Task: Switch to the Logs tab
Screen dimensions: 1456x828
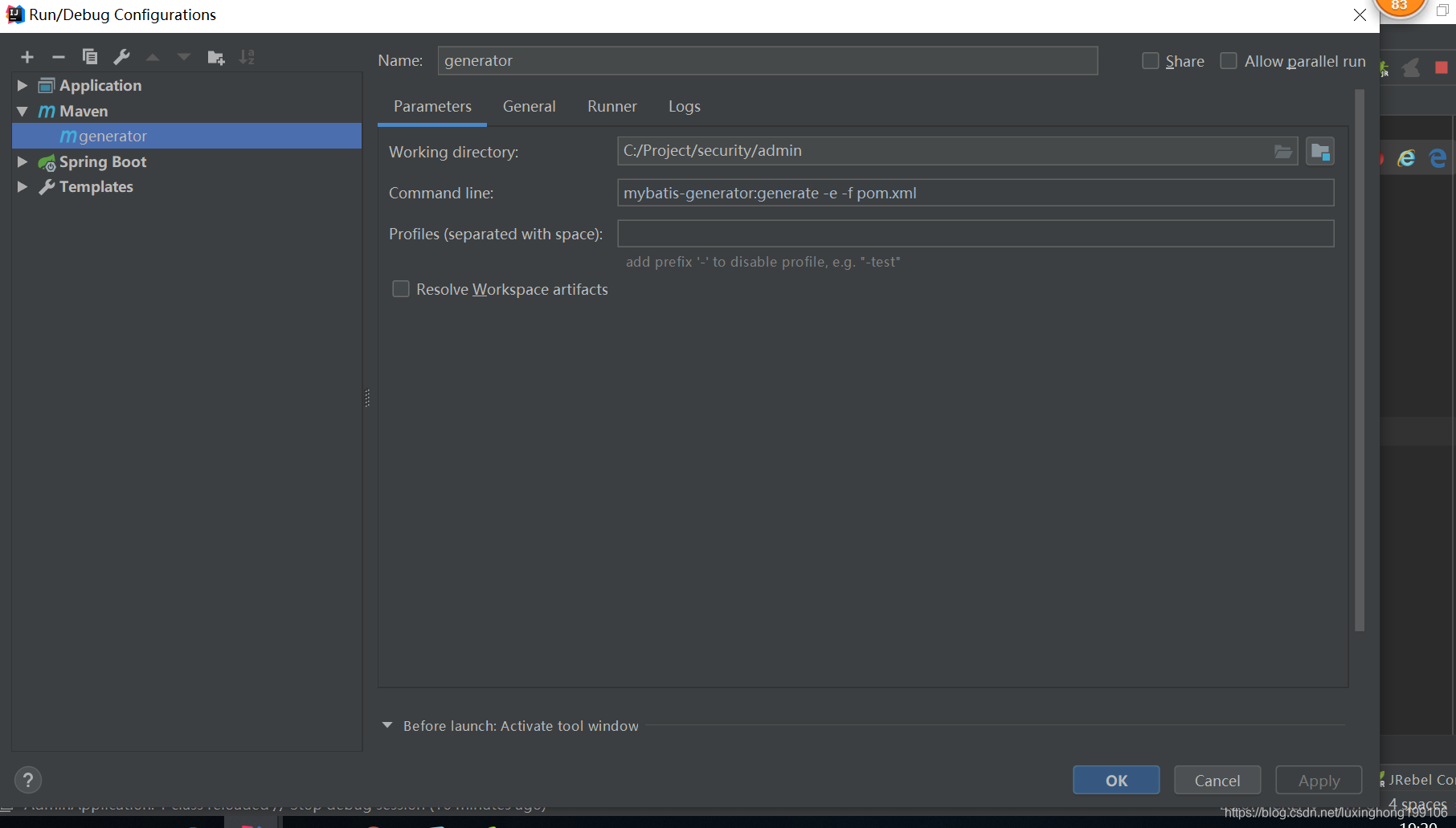Action: (x=685, y=107)
